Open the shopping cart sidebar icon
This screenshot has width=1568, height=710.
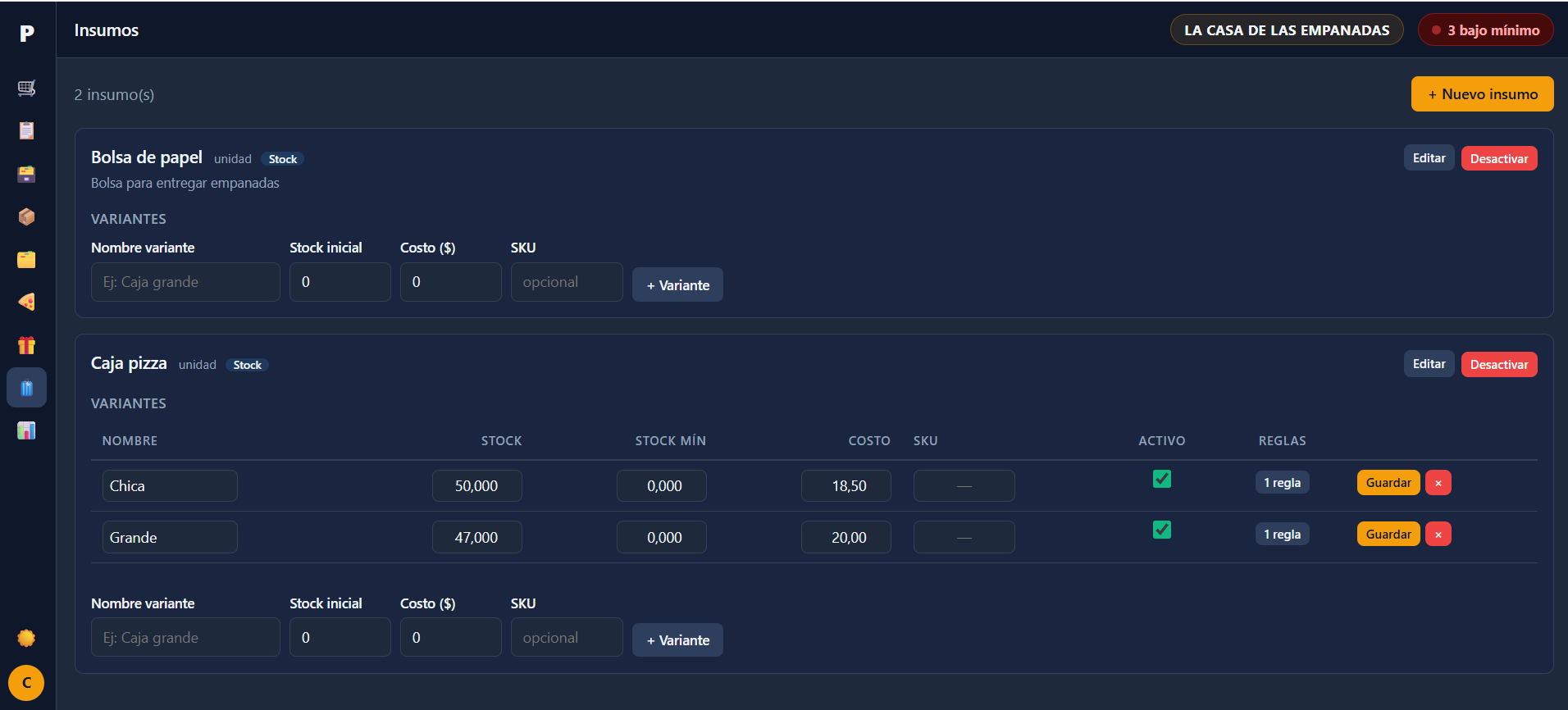[26, 89]
